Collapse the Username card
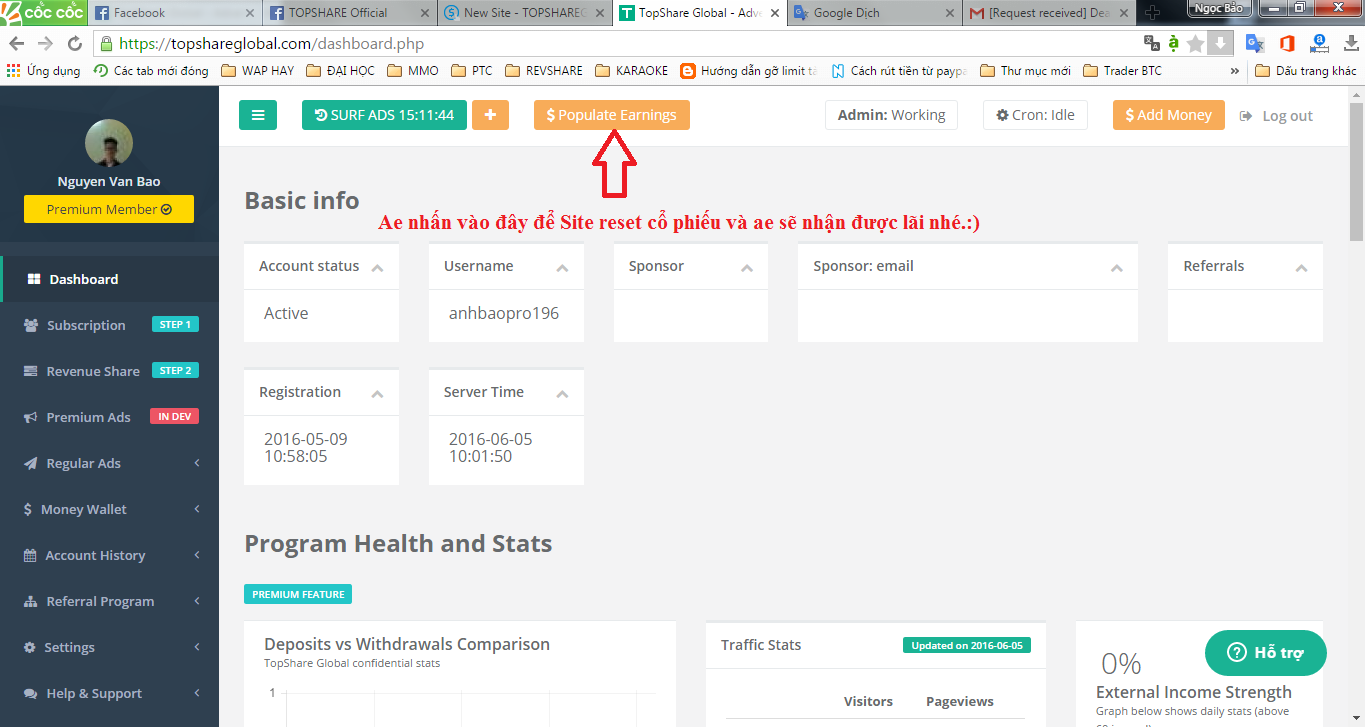 [562, 267]
